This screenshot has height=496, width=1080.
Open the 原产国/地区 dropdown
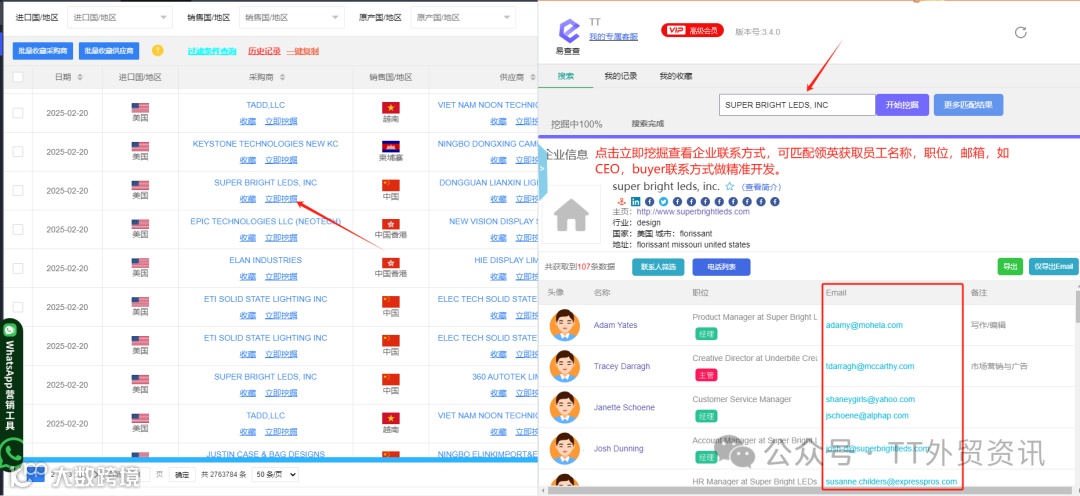point(463,17)
